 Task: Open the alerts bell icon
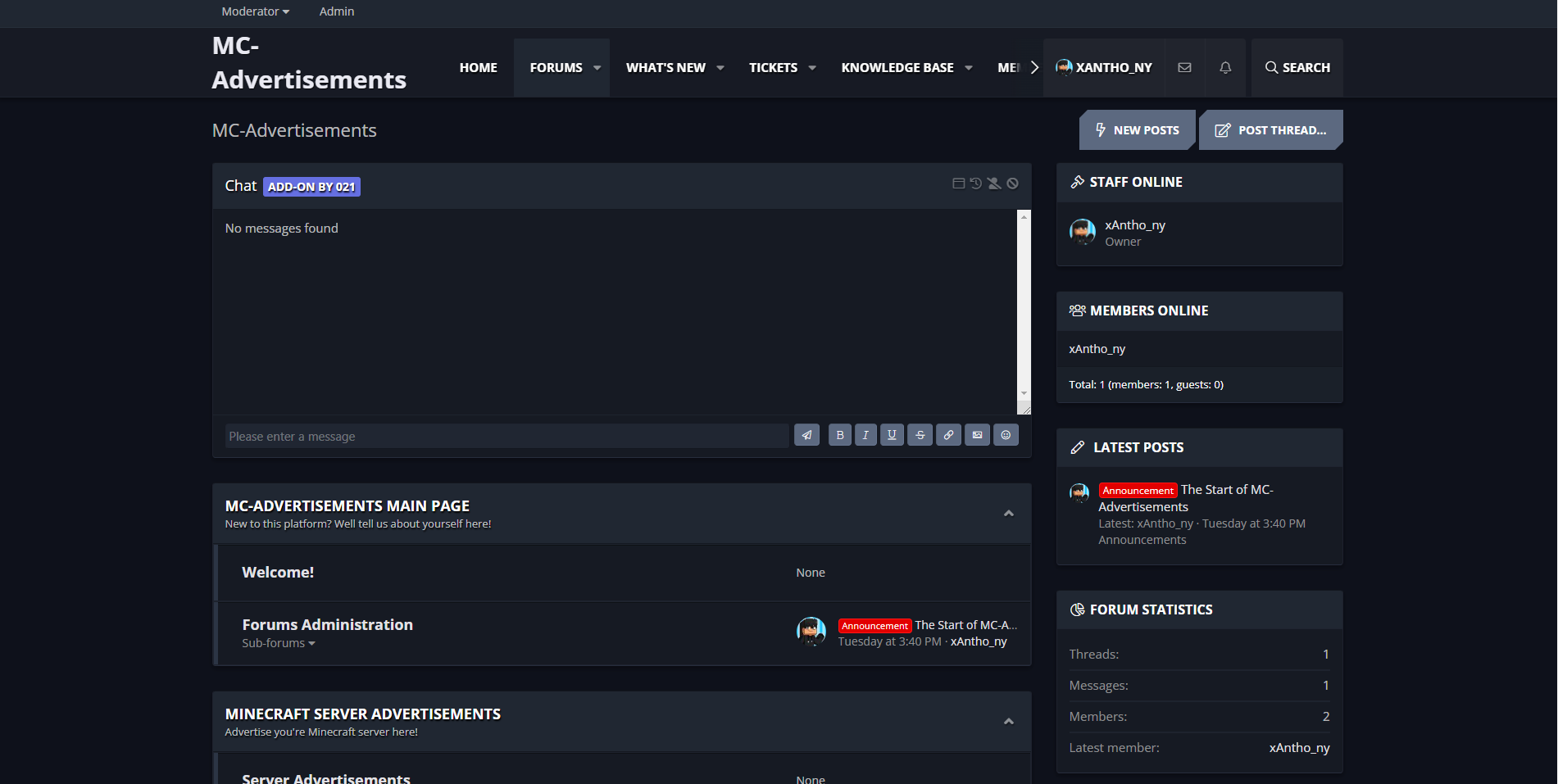[x=1225, y=68]
